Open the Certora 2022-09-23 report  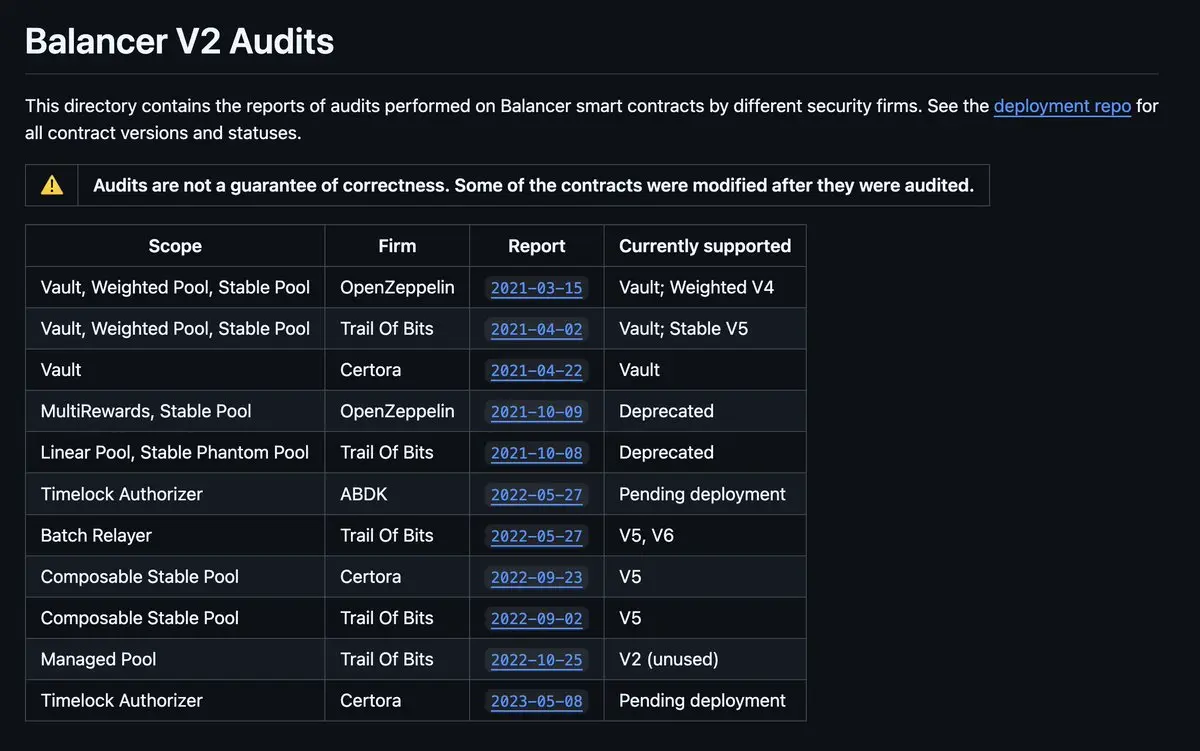[536, 577]
